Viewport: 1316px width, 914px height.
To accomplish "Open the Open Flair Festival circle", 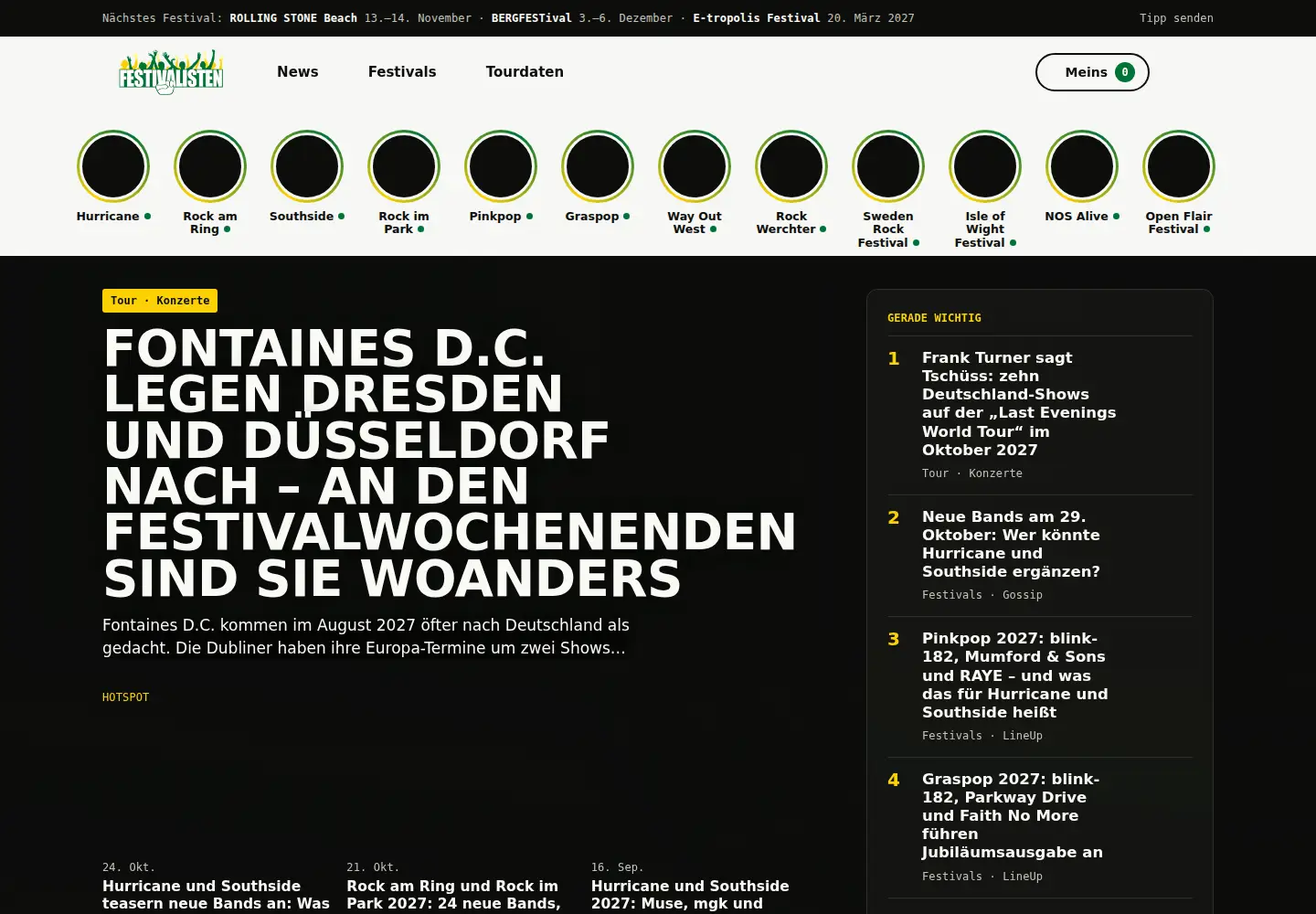I will 1179,166.
